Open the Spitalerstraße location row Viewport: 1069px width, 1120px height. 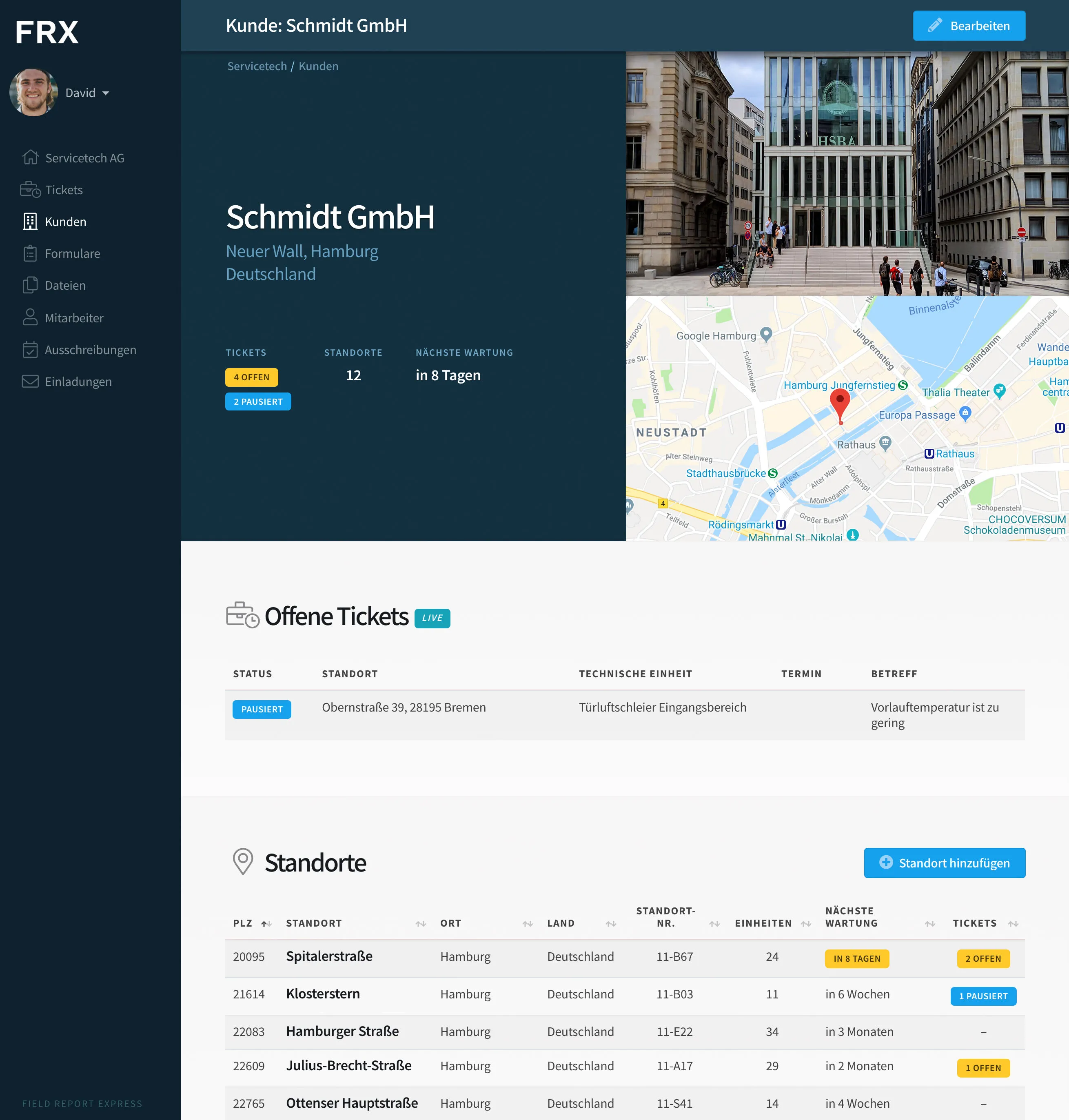329,956
